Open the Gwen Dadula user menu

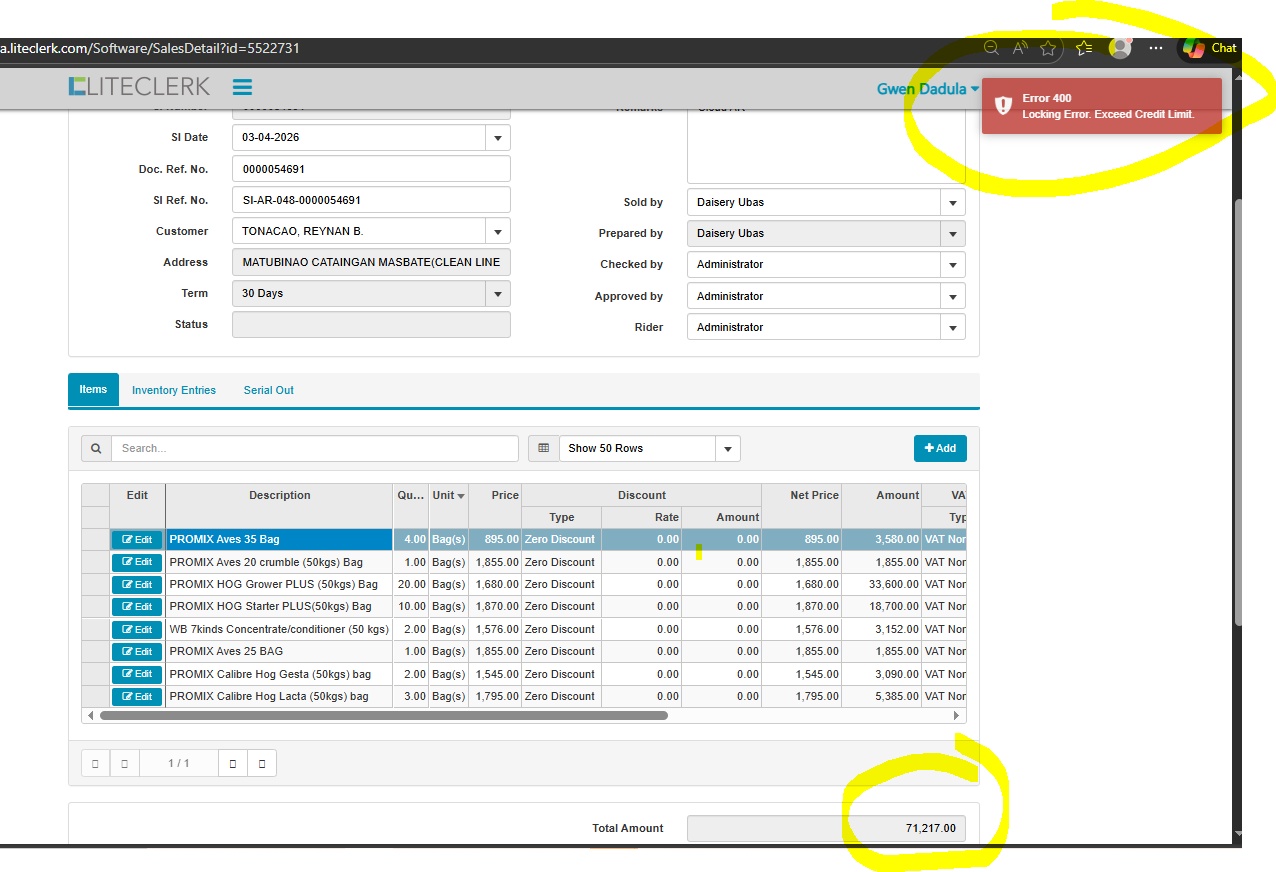point(927,89)
